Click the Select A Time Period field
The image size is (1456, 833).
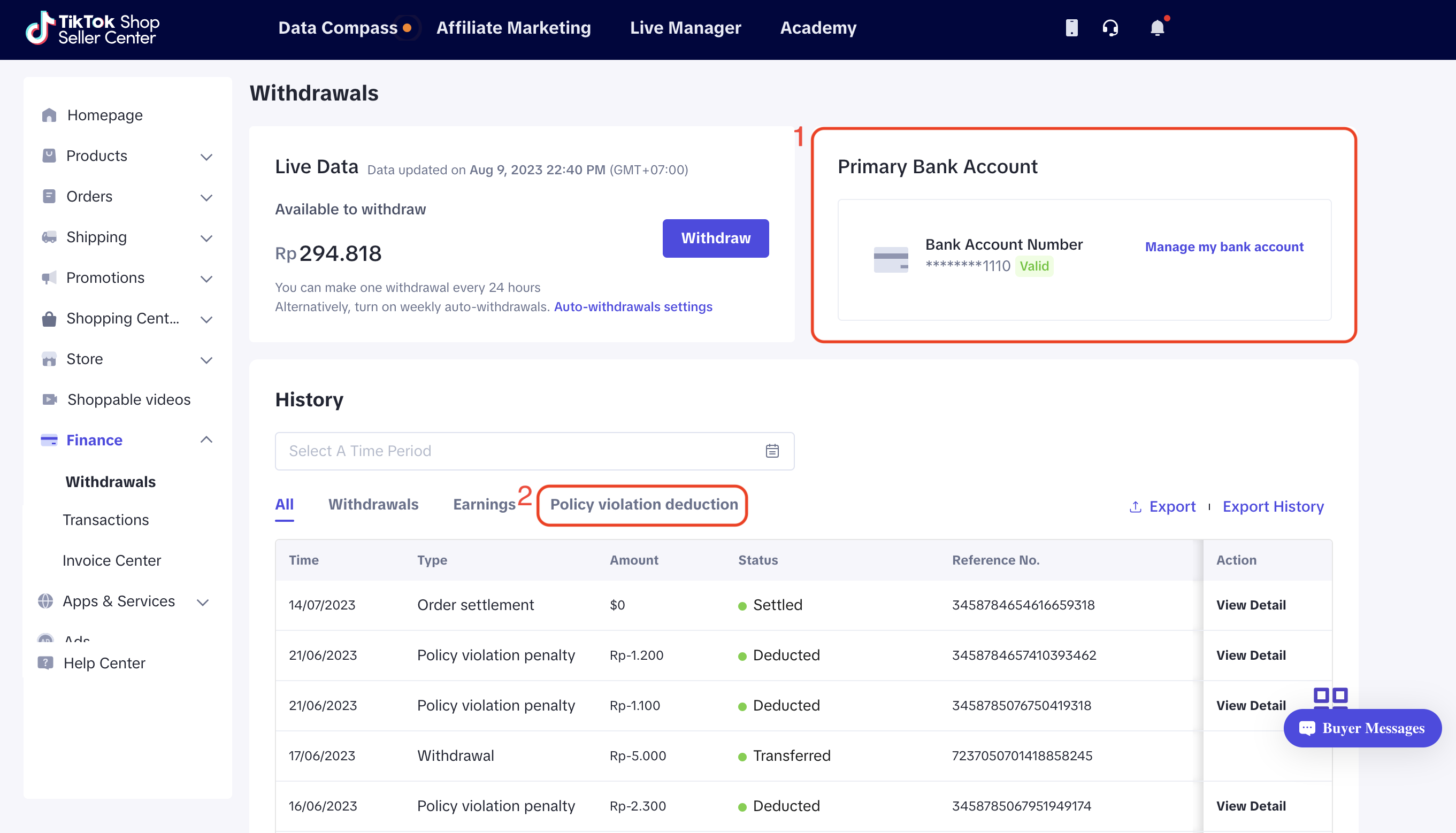[x=515, y=451]
